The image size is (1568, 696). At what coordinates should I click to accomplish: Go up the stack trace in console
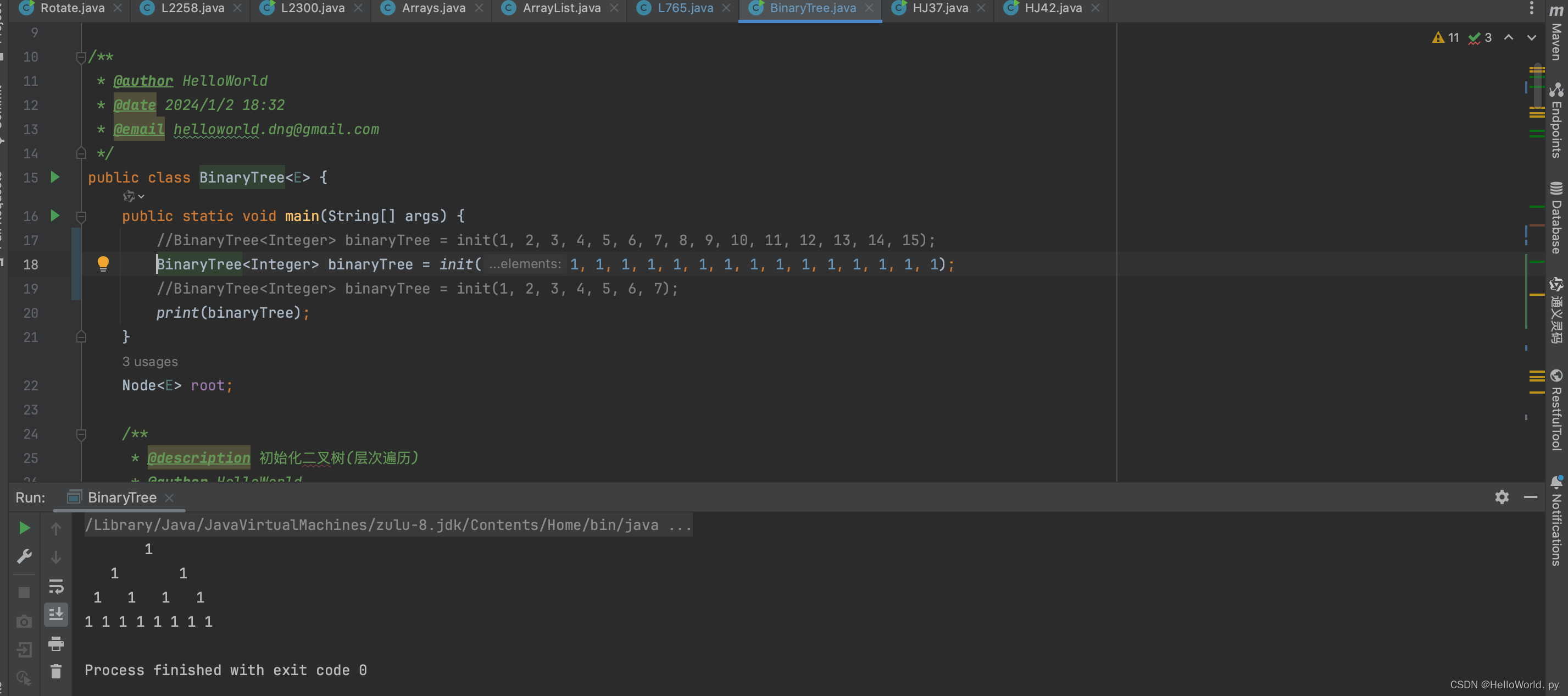pyautogui.click(x=56, y=528)
